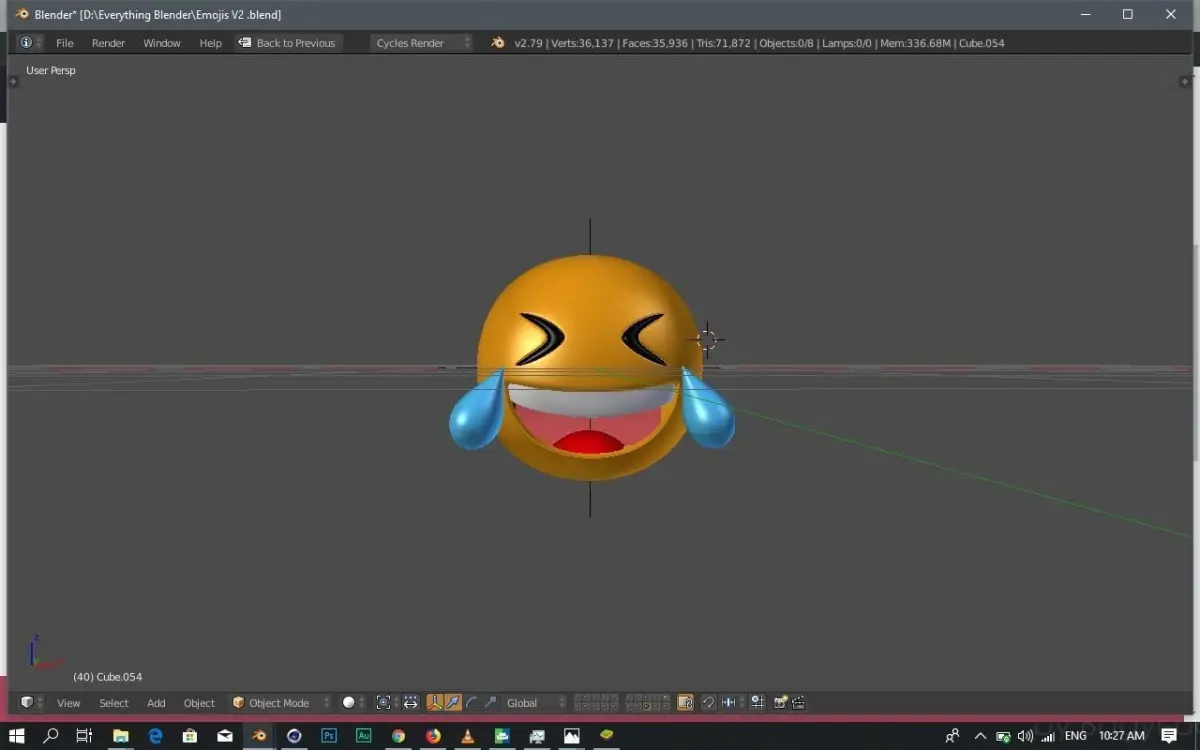Open Task View on taskbar
The height and width of the screenshot is (750, 1200).
pos(84,736)
